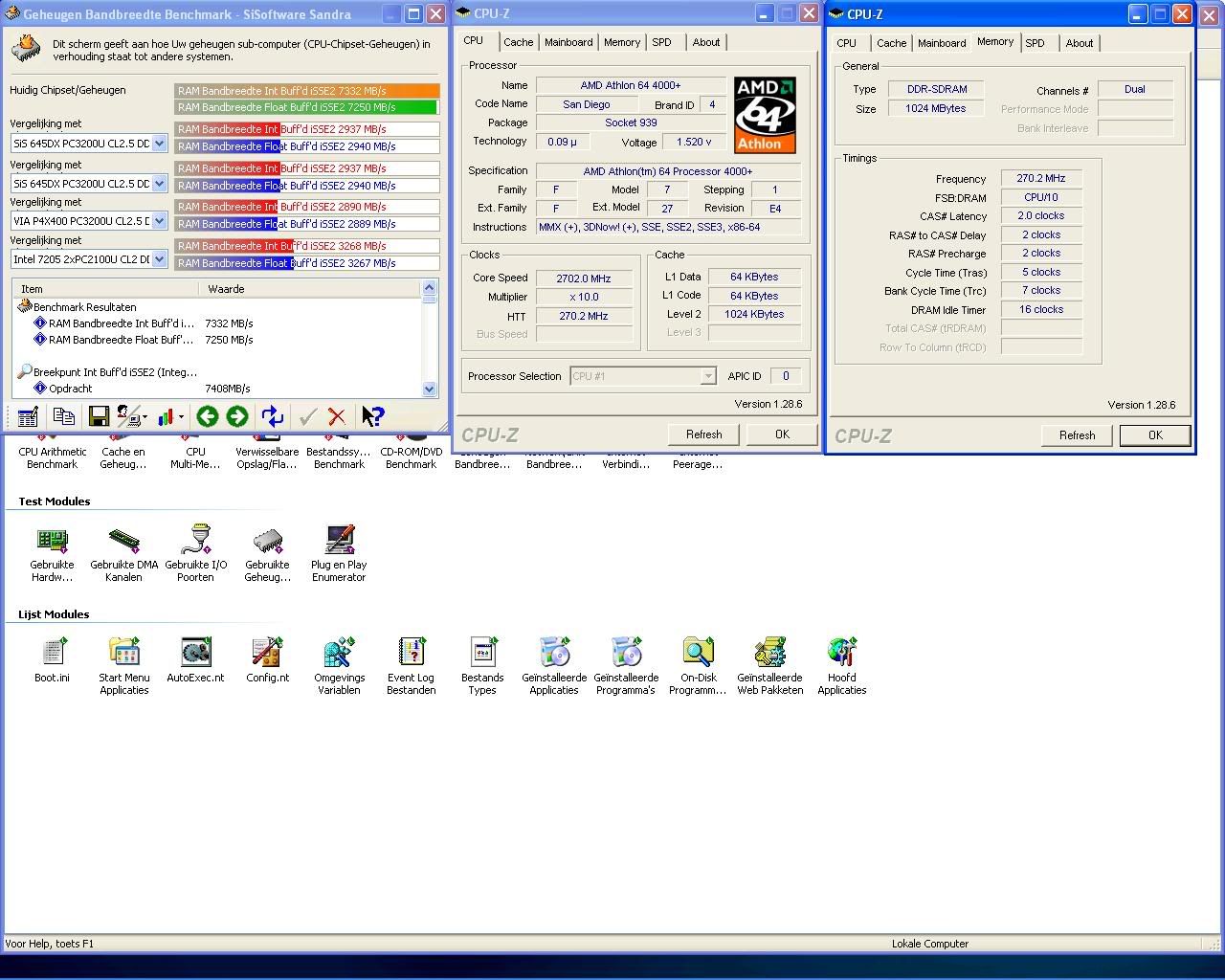Click the context help cursor icon
This screenshot has width=1225, height=980.
pos(372,416)
